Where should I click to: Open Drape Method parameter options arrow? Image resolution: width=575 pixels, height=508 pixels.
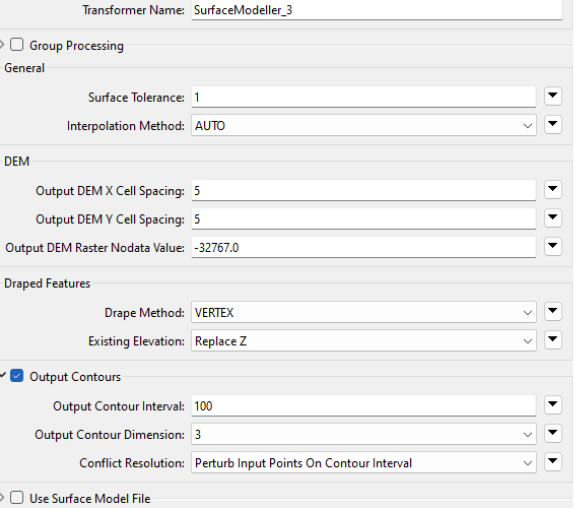tap(553, 312)
